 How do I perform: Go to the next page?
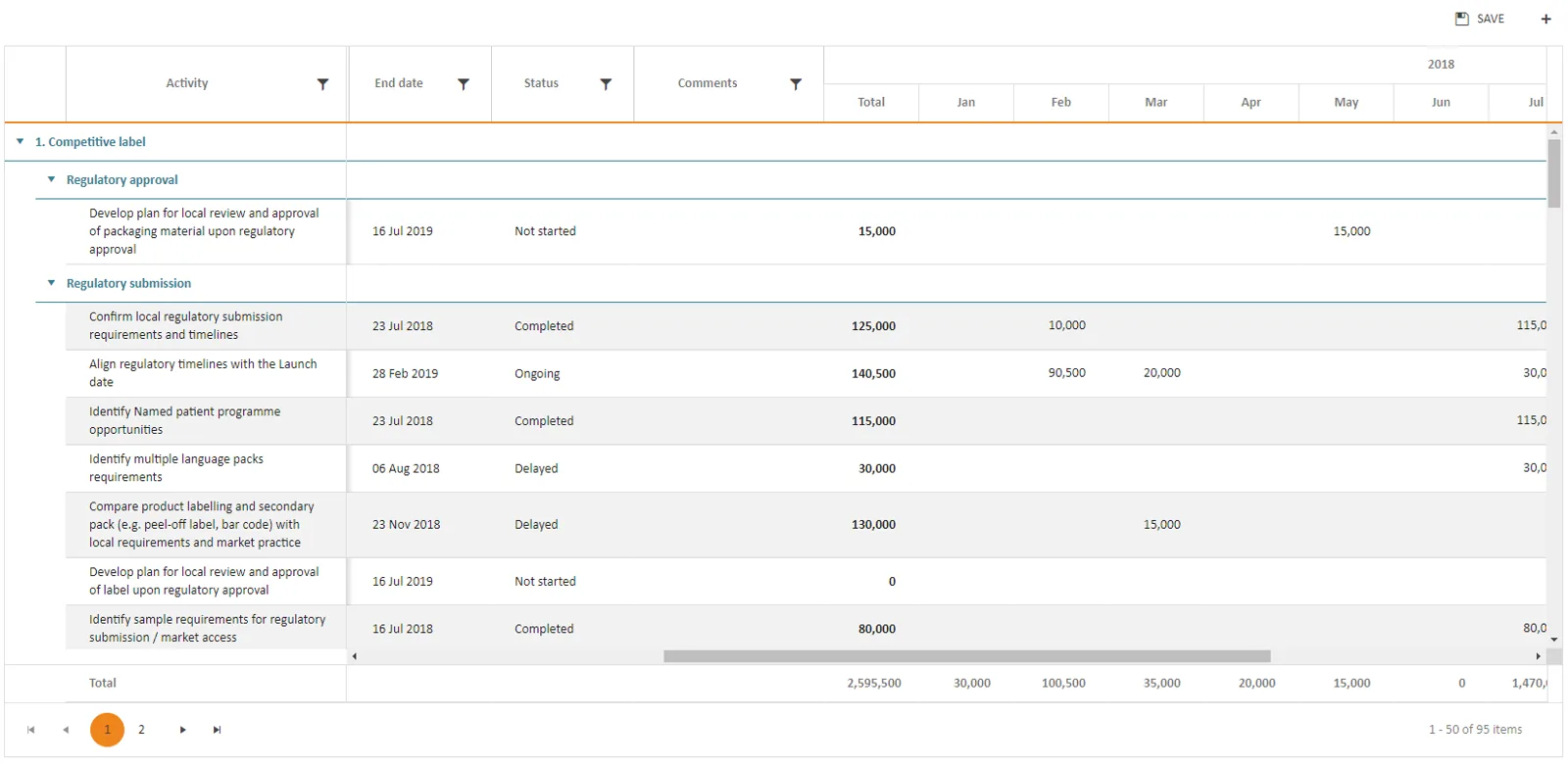pos(182,730)
